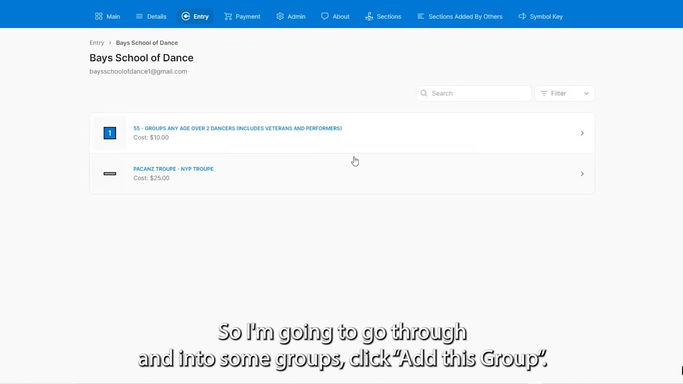Click the Bays School of Dance breadcrumb

click(x=147, y=43)
